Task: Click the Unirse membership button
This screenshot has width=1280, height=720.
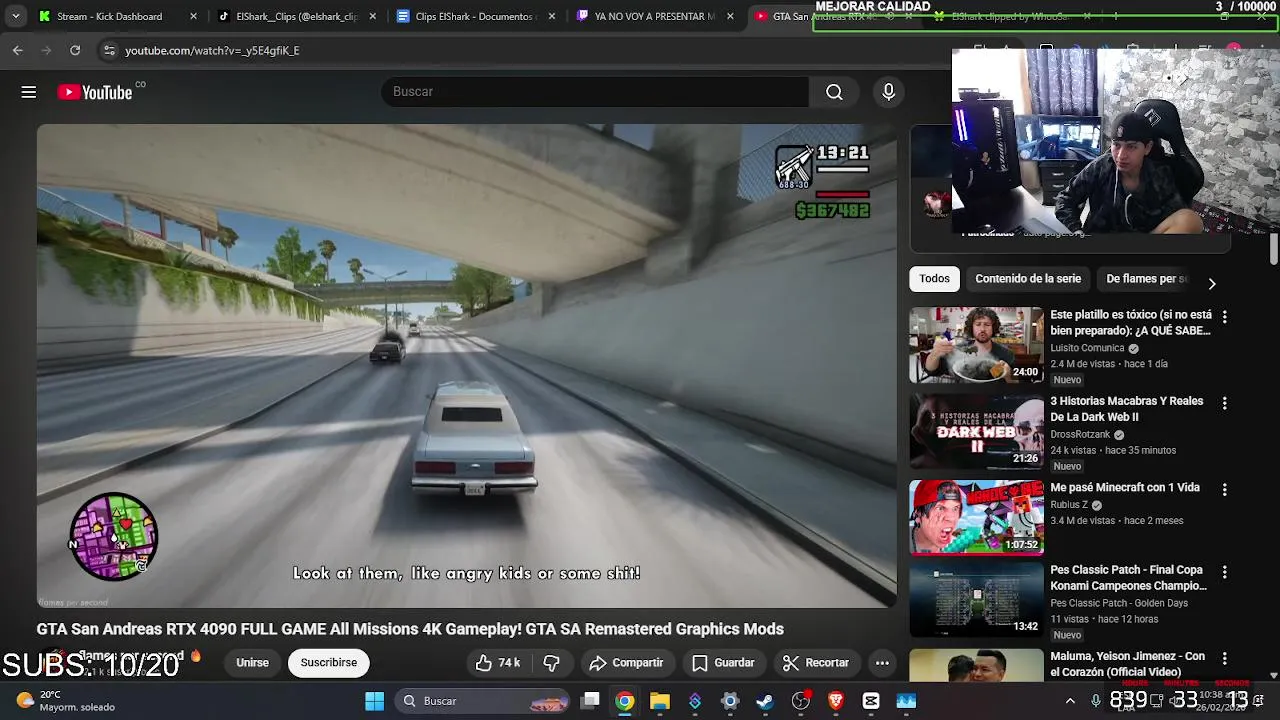Action: point(252,663)
